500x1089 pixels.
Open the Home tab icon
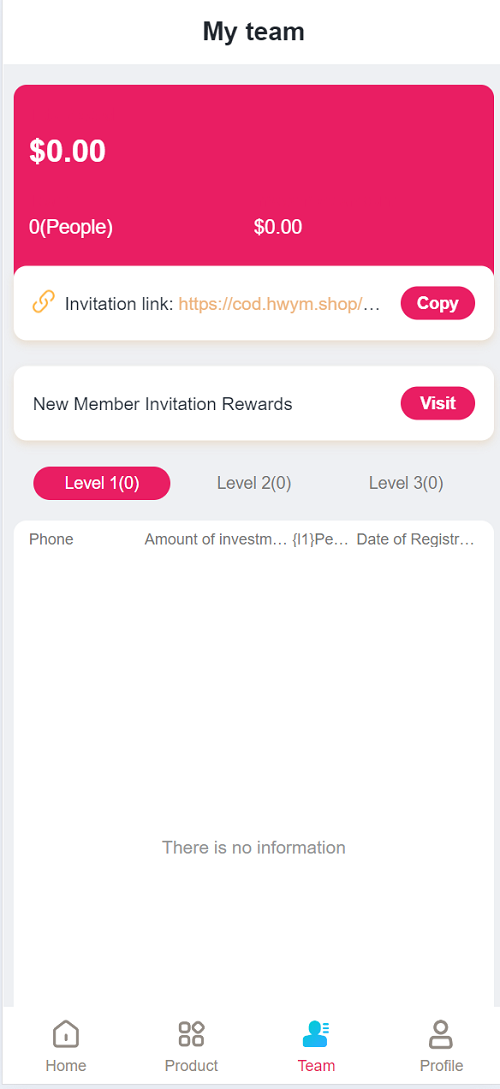(66, 1033)
